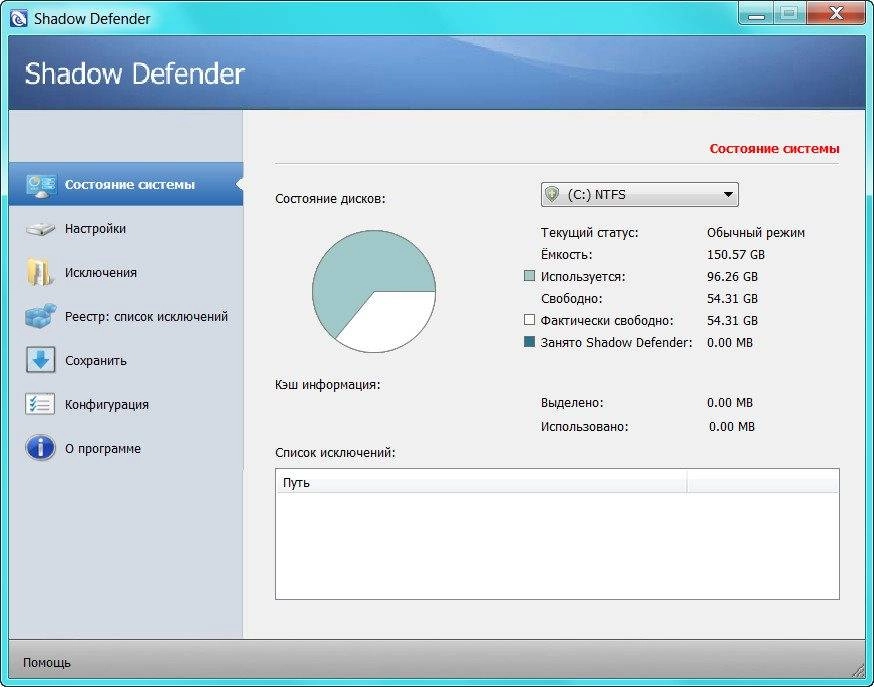Click the disk usage pie chart
Viewport: 874px width, 687px height.
(374, 291)
